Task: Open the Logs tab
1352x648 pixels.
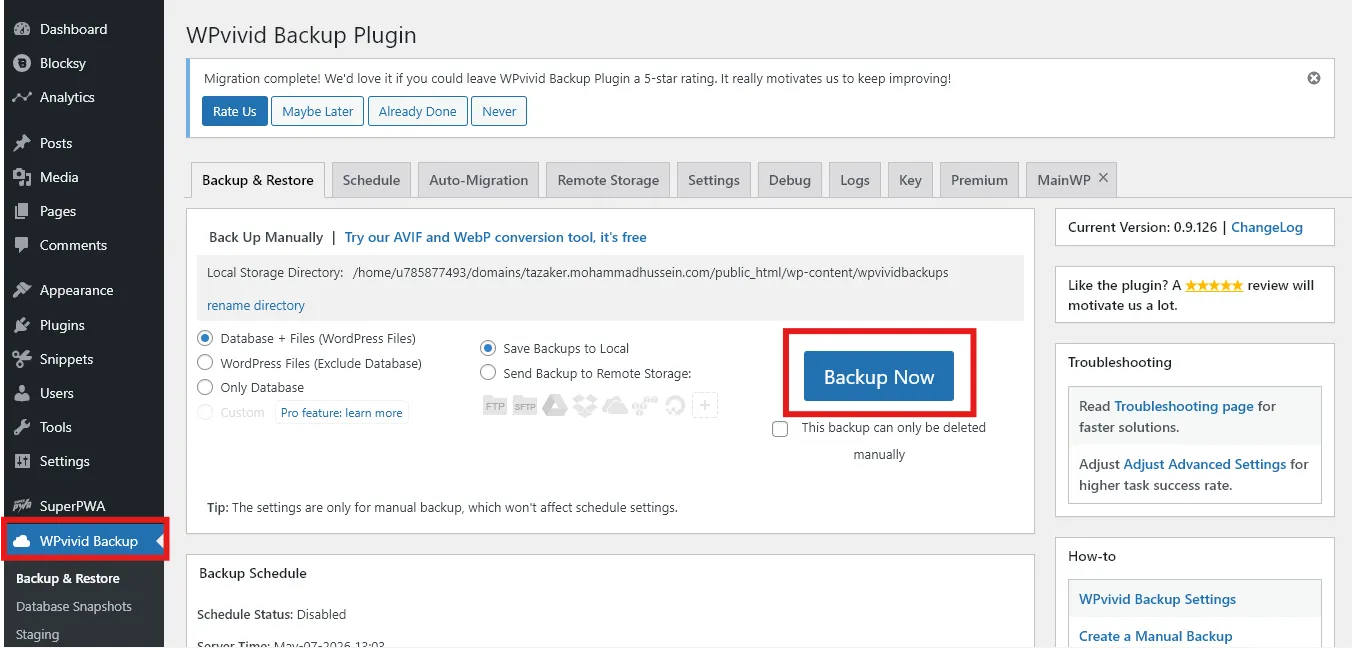Action: (855, 180)
